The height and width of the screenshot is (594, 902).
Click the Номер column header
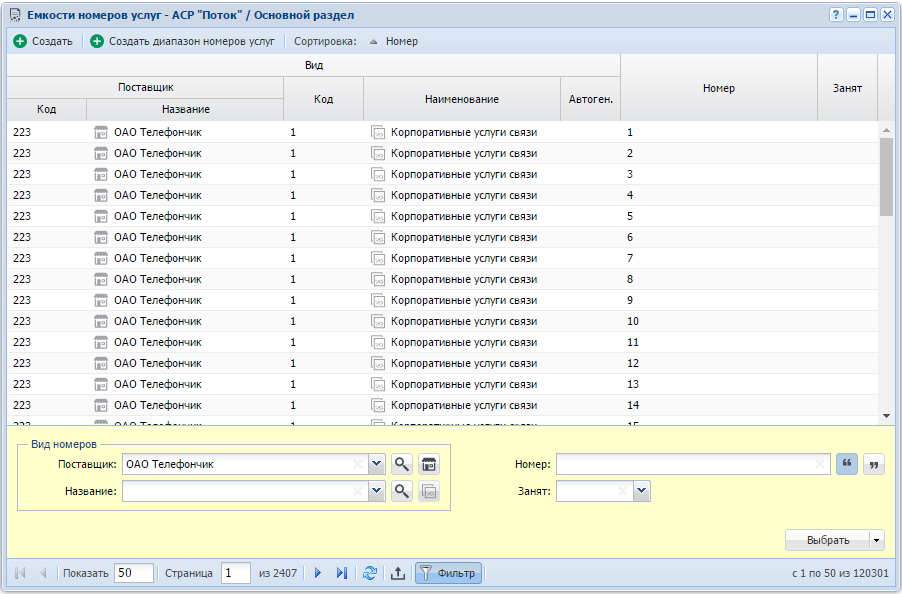[718, 88]
